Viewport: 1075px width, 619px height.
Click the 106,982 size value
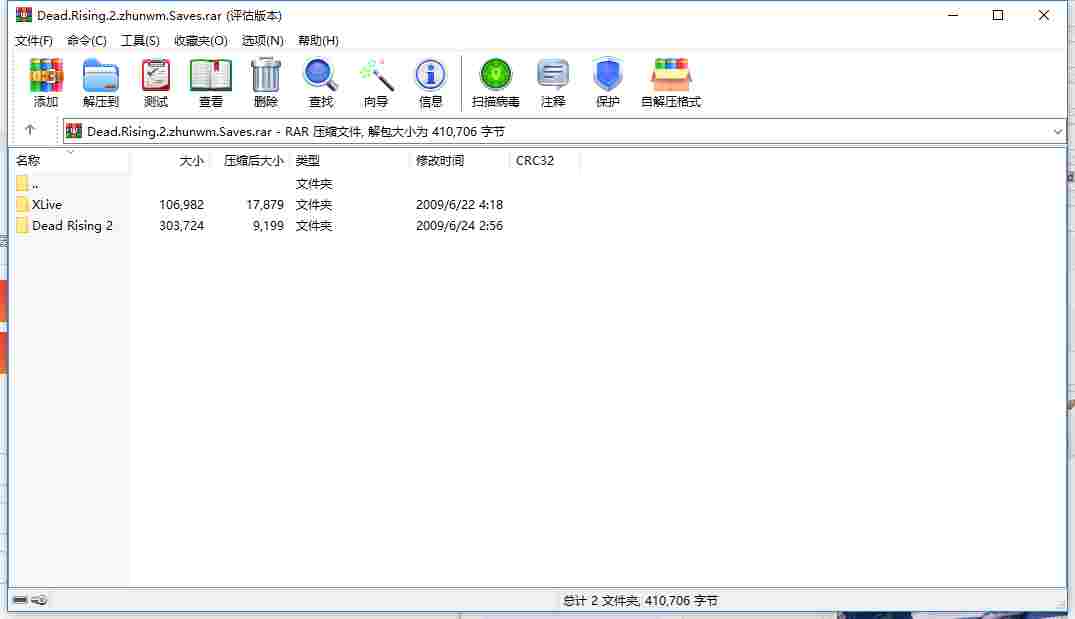point(181,204)
